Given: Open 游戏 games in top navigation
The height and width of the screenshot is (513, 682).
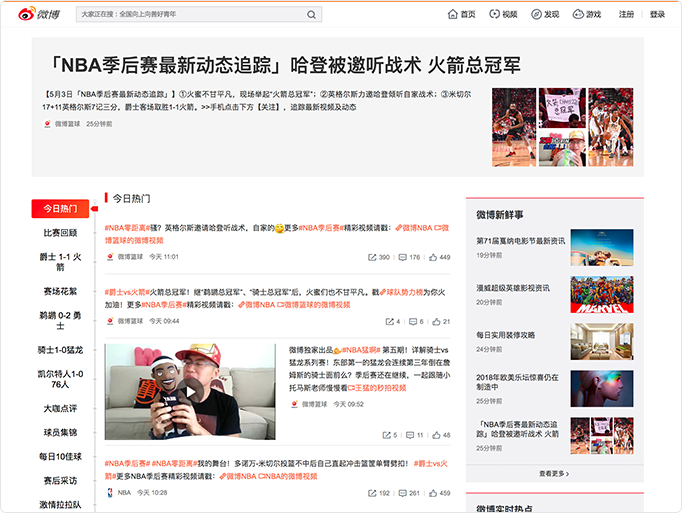Looking at the screenshot, I should tap(587, 14).
